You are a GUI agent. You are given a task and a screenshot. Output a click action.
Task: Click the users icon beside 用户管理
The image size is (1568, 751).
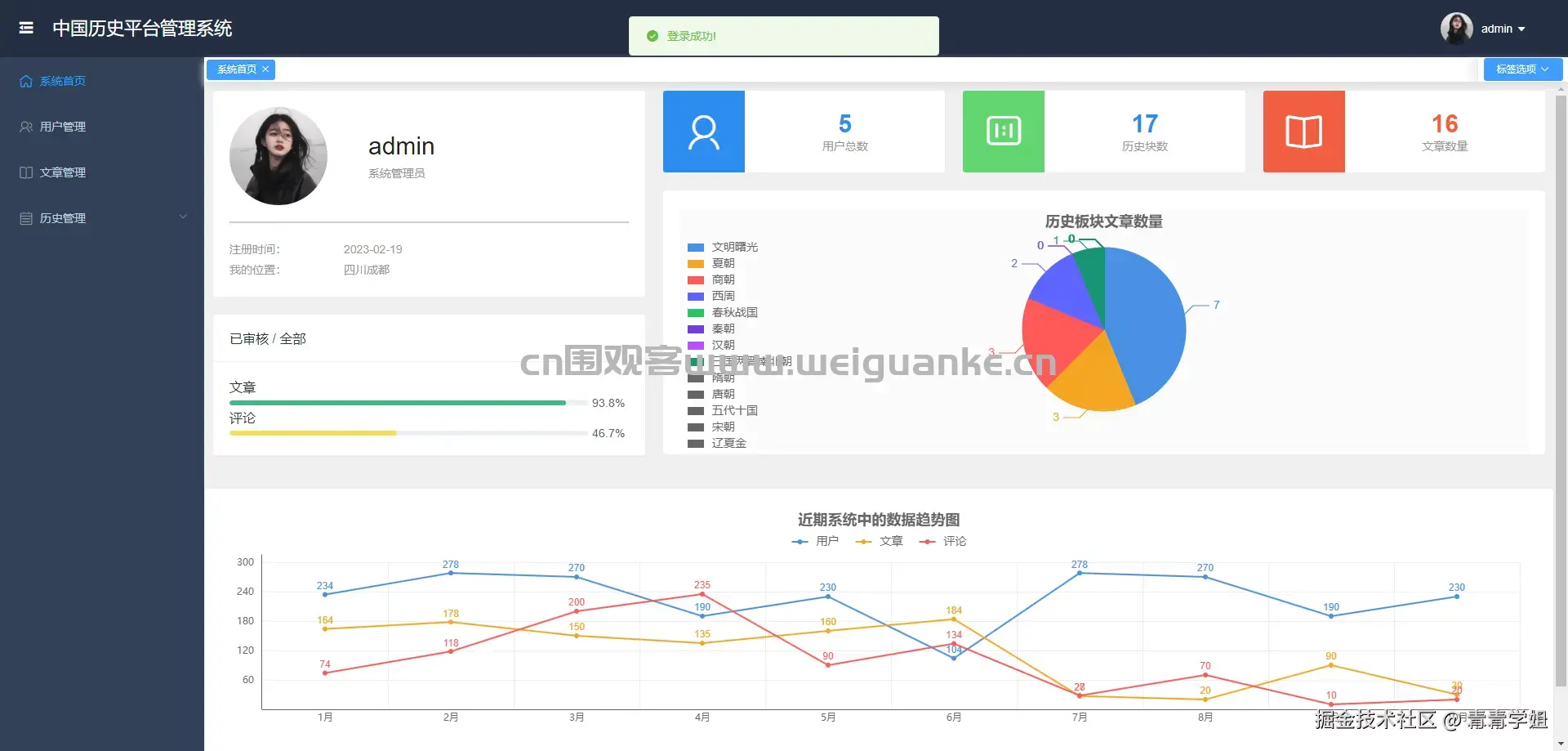[x=26, y=127]
